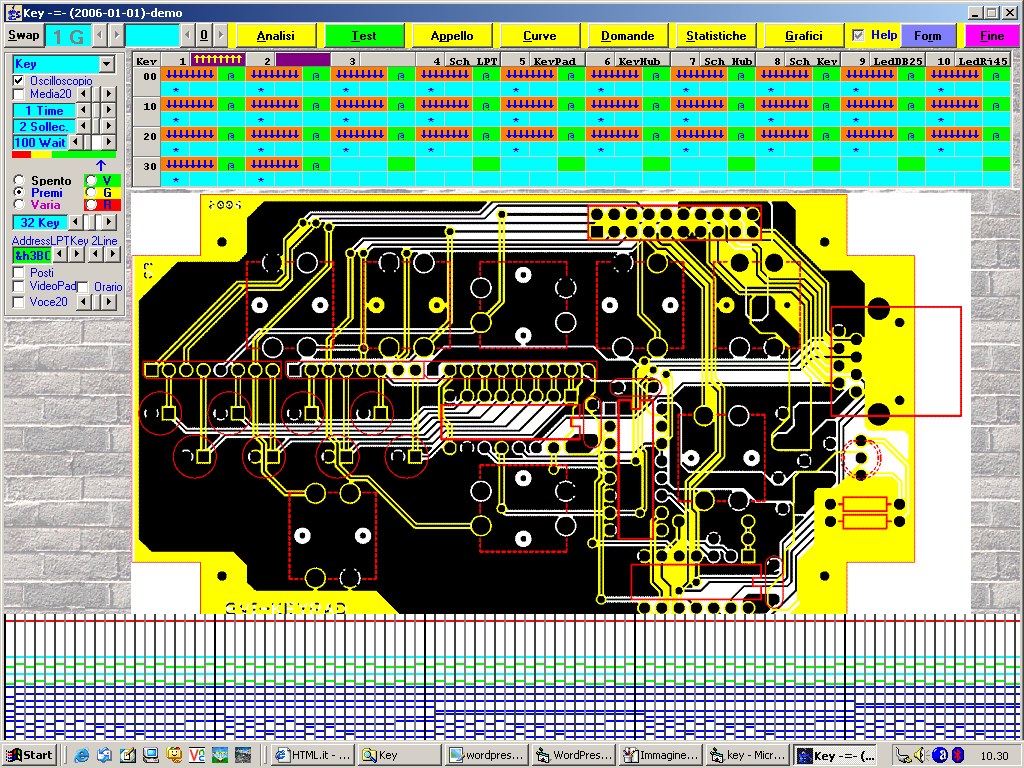Click the blue up arrow icon
Screen dimensions: 1024x768
point(100,165)
